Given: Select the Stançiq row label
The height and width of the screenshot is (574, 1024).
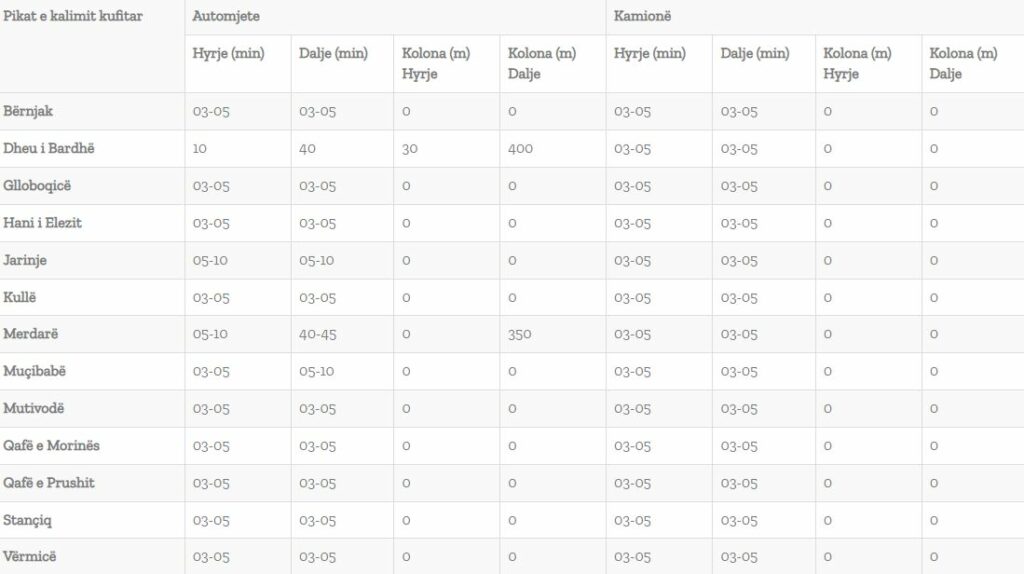Looking at the screenshot, I should point(29,520).
